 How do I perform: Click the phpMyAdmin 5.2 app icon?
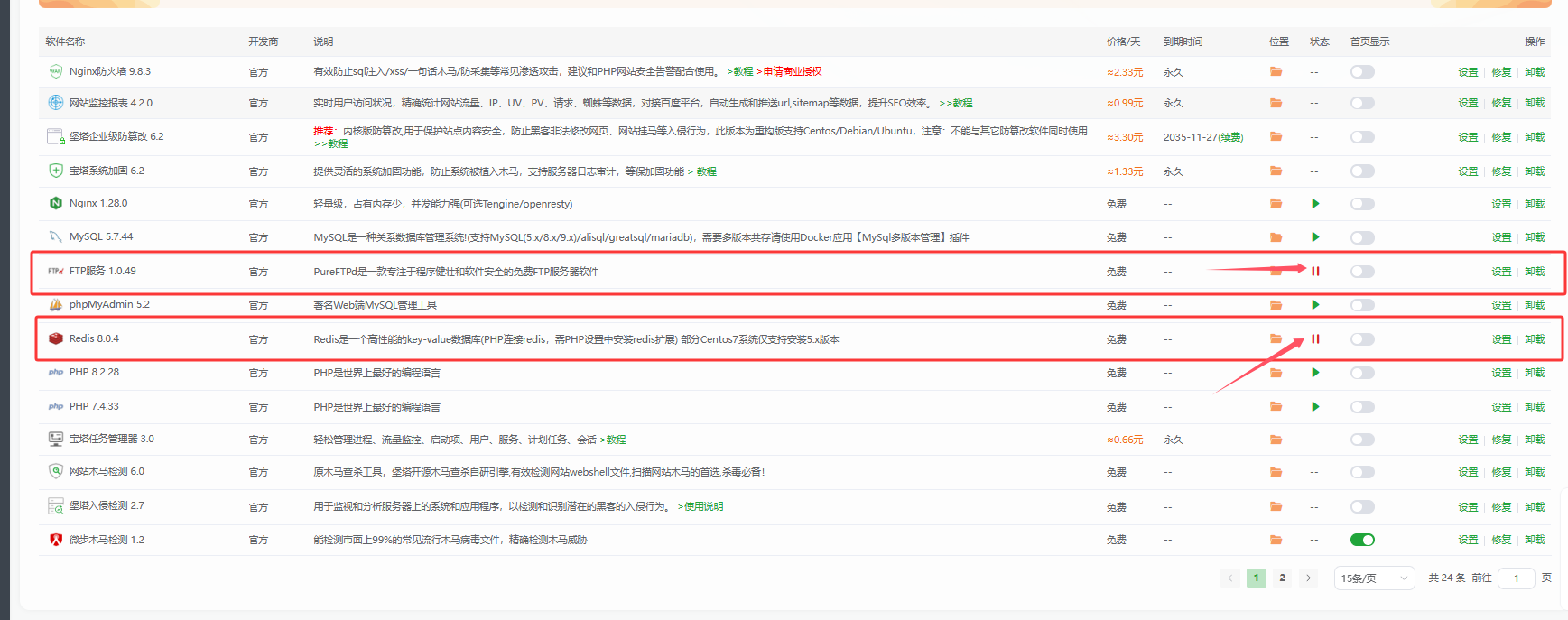56,304
